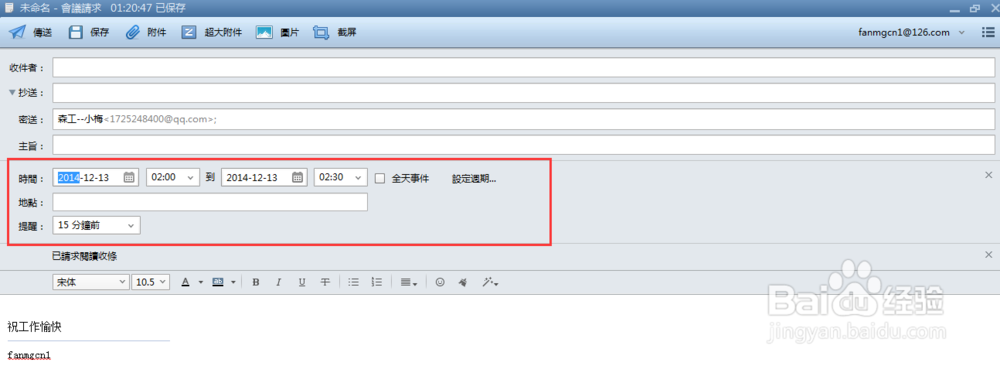Click the 主旨 subject field
This screenshot has height=366, width=1000.
[524, 145]
